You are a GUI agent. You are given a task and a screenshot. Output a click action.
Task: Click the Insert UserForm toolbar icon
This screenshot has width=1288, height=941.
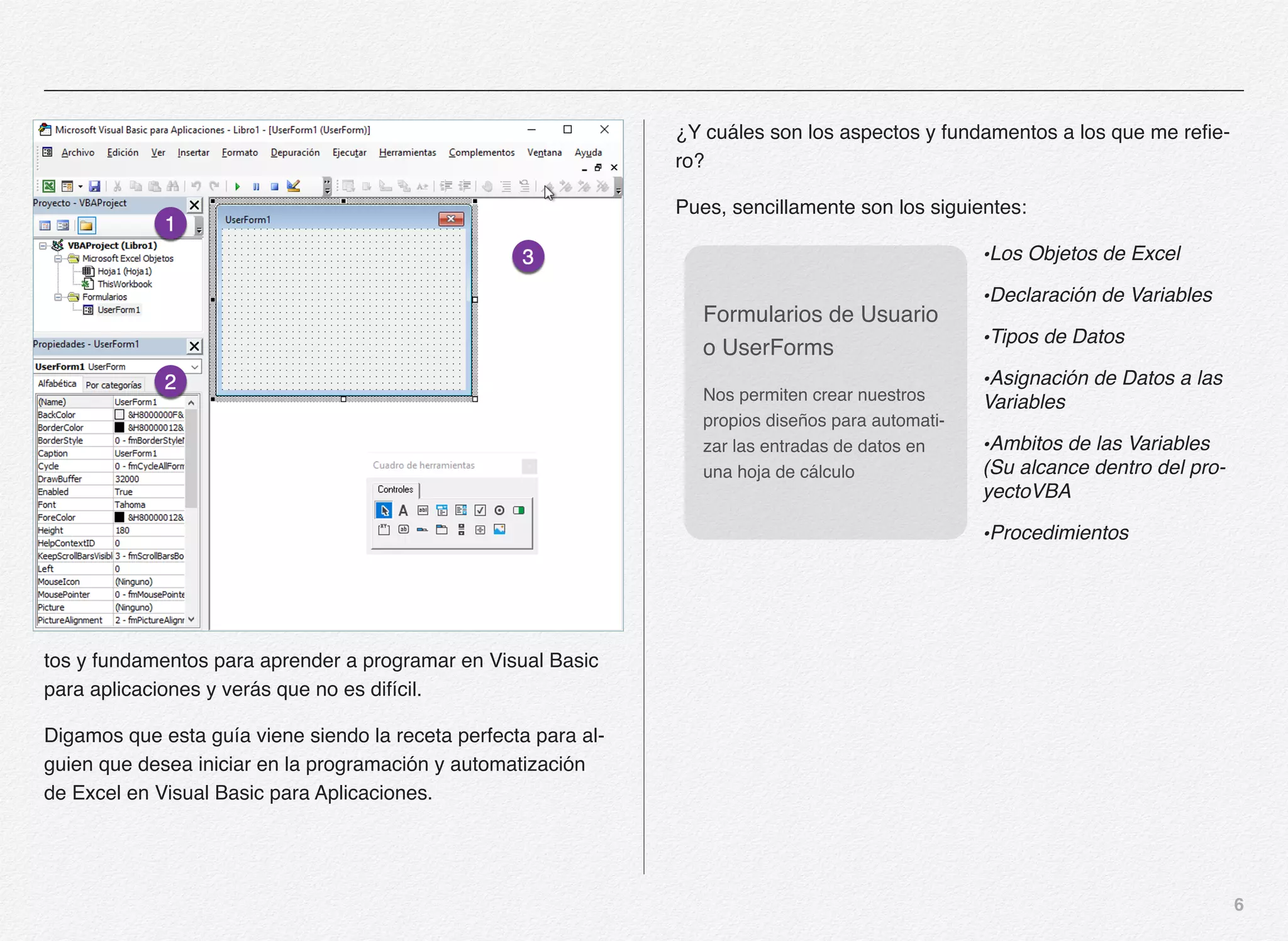click(x=67, y=186)
